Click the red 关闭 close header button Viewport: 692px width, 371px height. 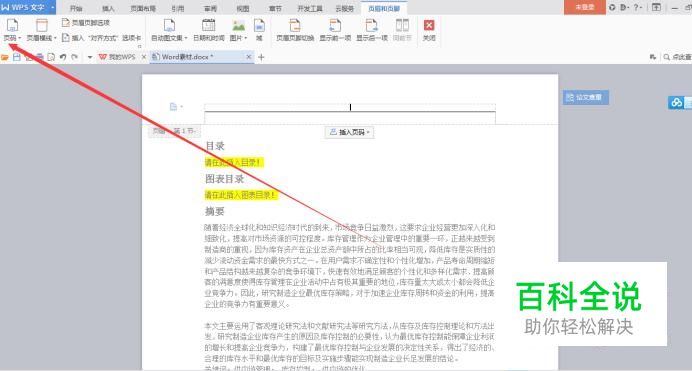click(x=429, y=30)
